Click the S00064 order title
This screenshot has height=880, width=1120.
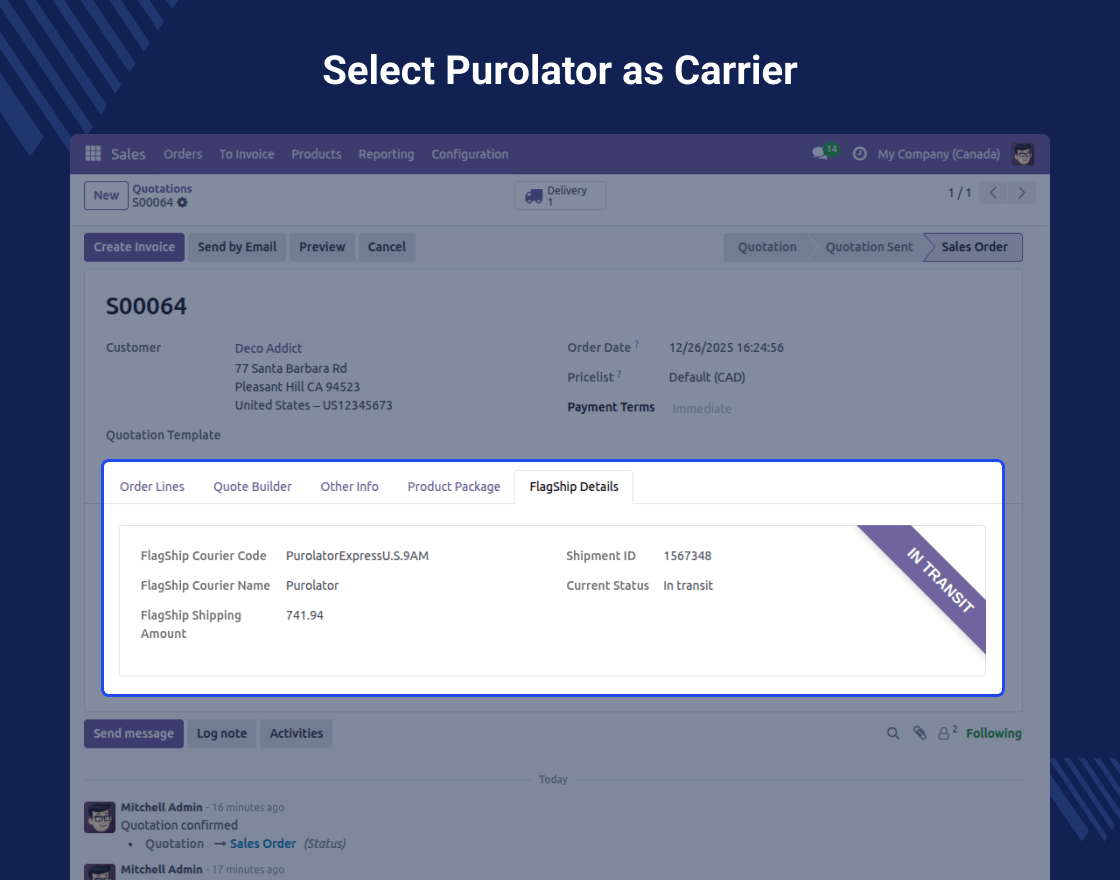[x=146, y=306]
